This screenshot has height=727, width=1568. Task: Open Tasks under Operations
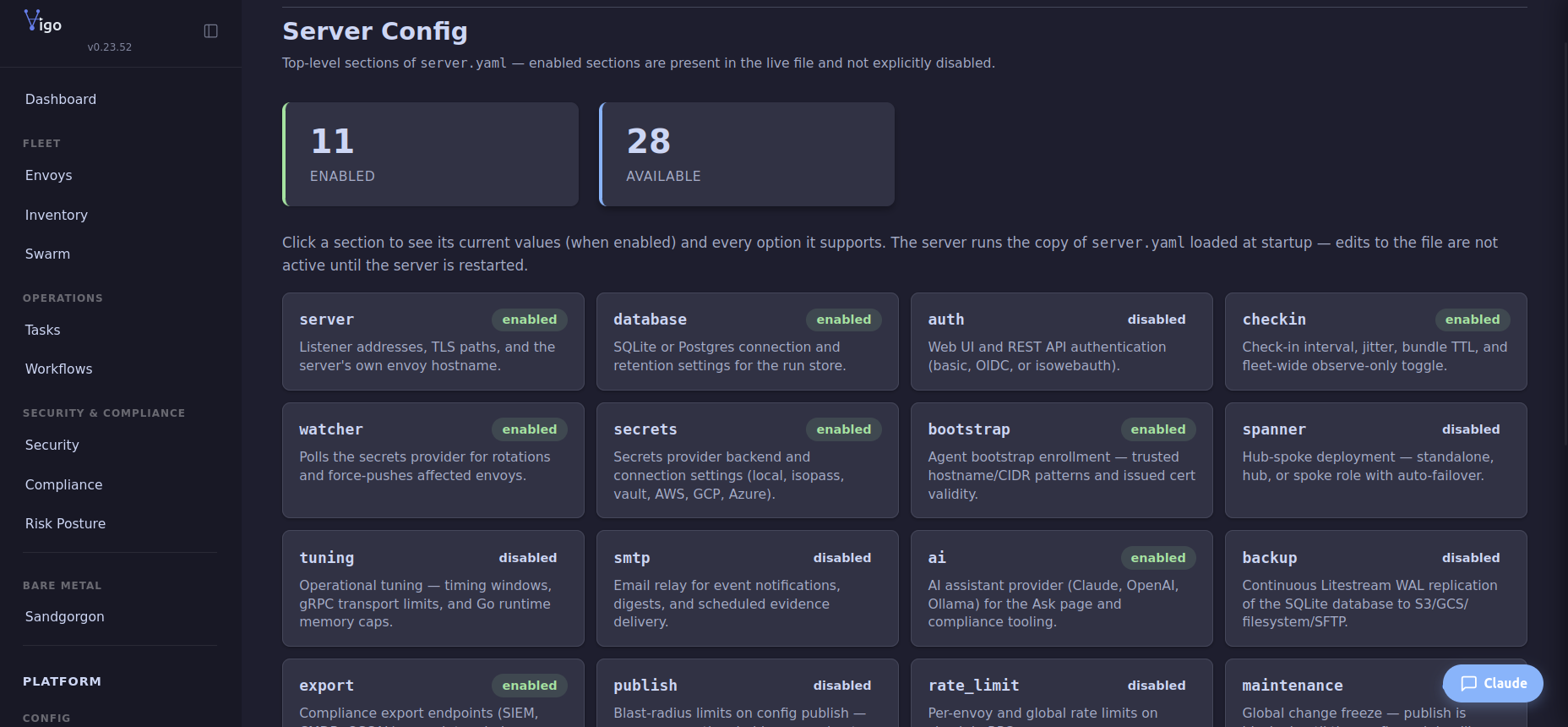(43, 330)
